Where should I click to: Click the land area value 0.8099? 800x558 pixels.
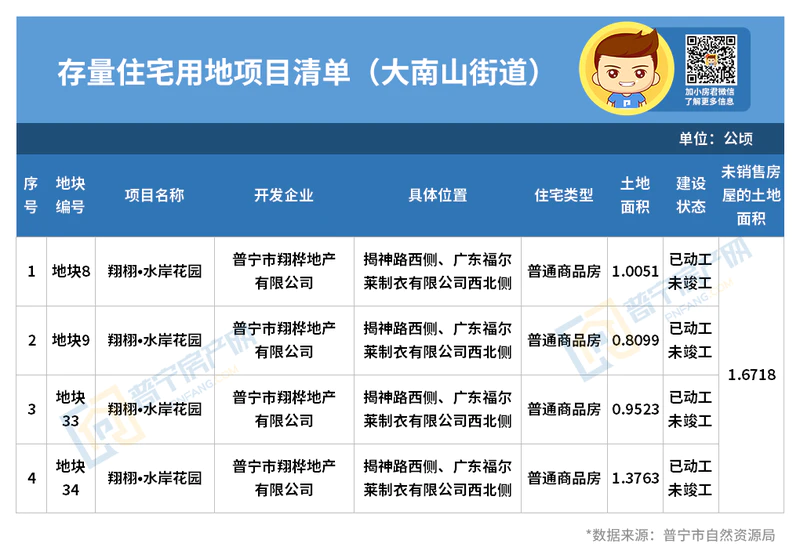(x=635, y=340)
